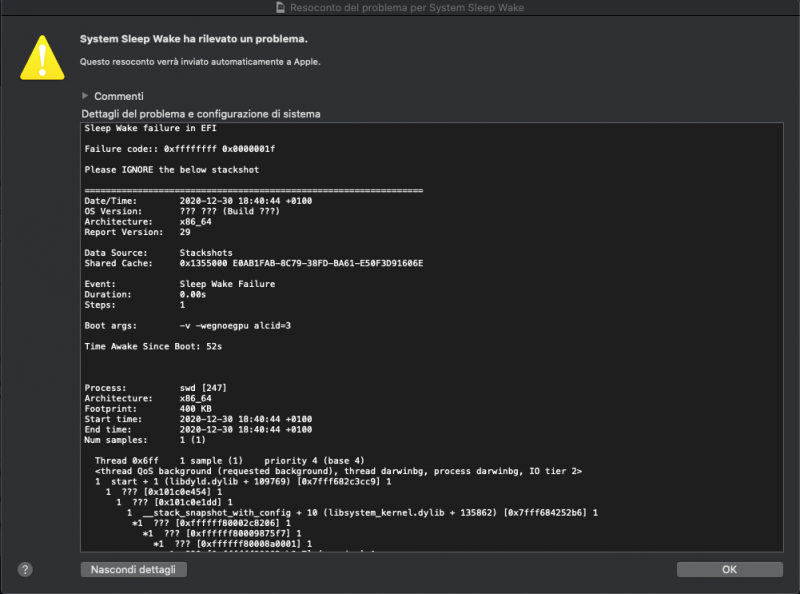
Task: Click the 'start + 1 (libdyld.dylib' stack line
Action: 243,482
